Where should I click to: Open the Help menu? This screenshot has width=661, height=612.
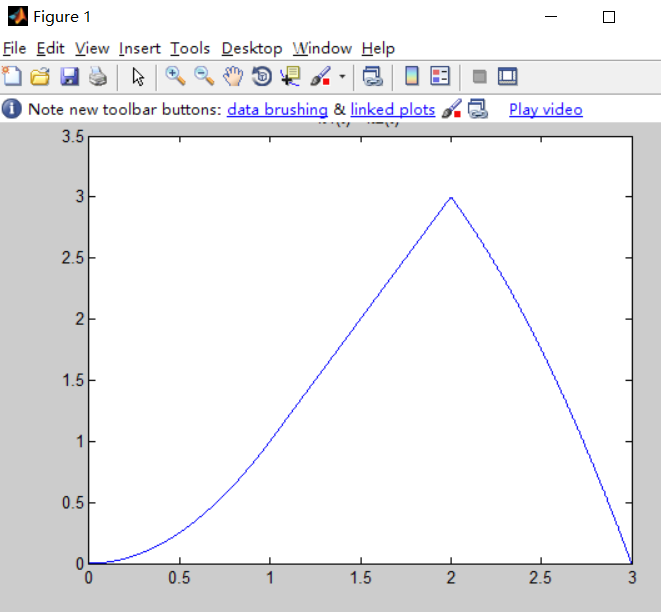(378, 48)
